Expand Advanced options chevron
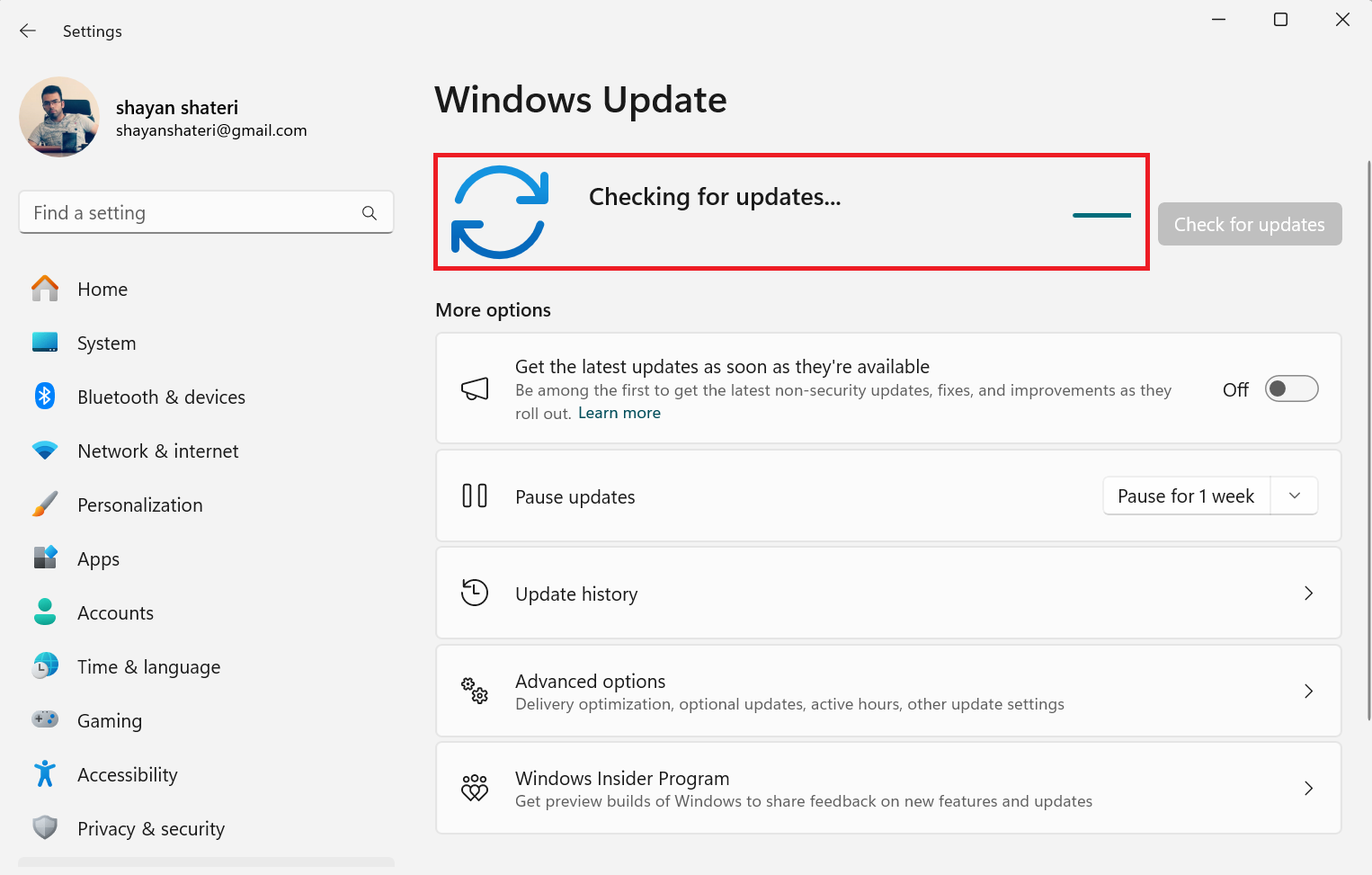1372x875 pixels. coord(1309,691)
